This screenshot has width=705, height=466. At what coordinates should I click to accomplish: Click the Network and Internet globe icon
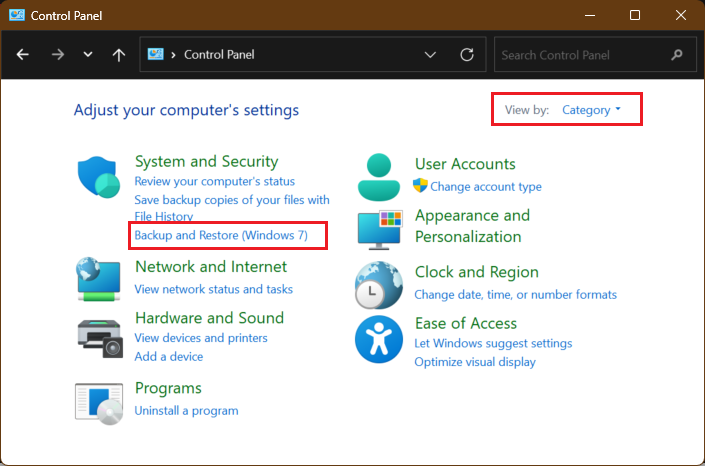coord(98,279)
